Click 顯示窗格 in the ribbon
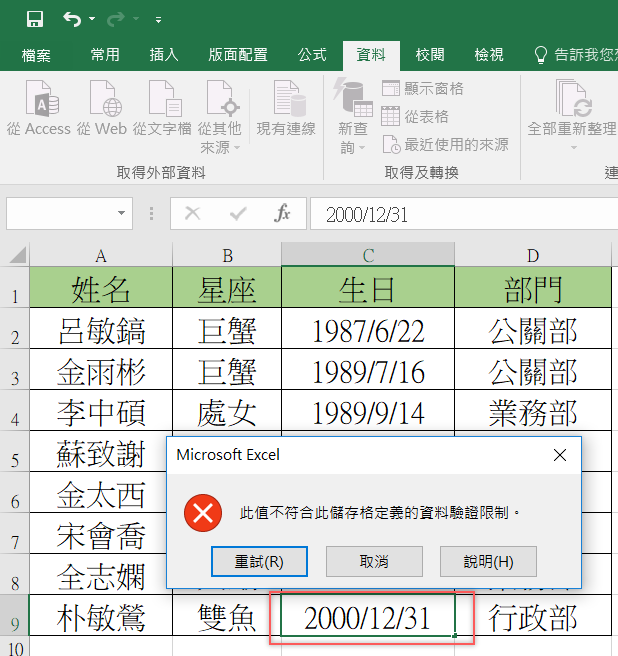This screenshot has width=618, height=656. (423, 89)
